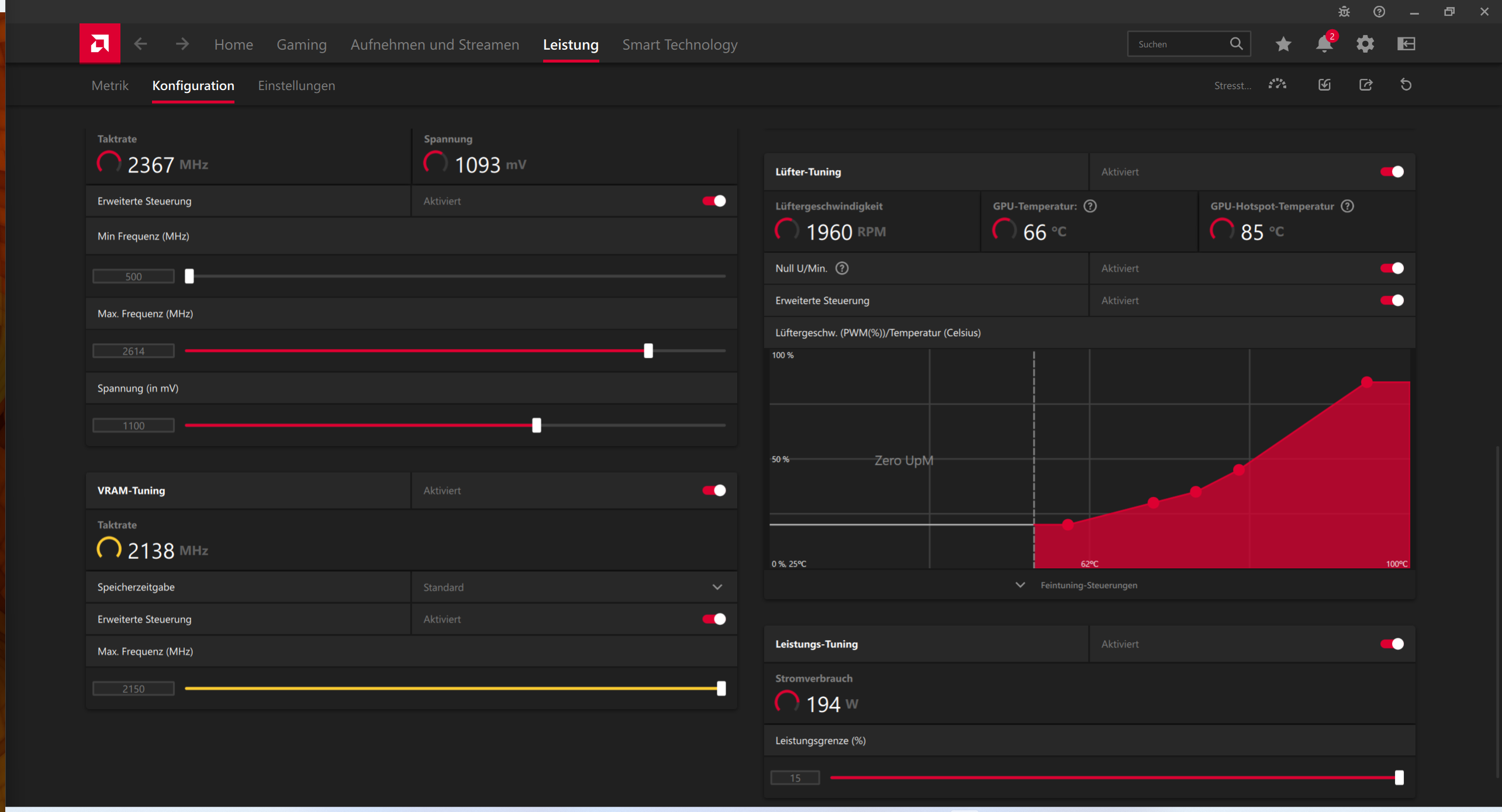Image resolution: width=1502 pixels, height=812 pixels.
Task: Click the Zero UpM graph label
Action: pos(904,460)
